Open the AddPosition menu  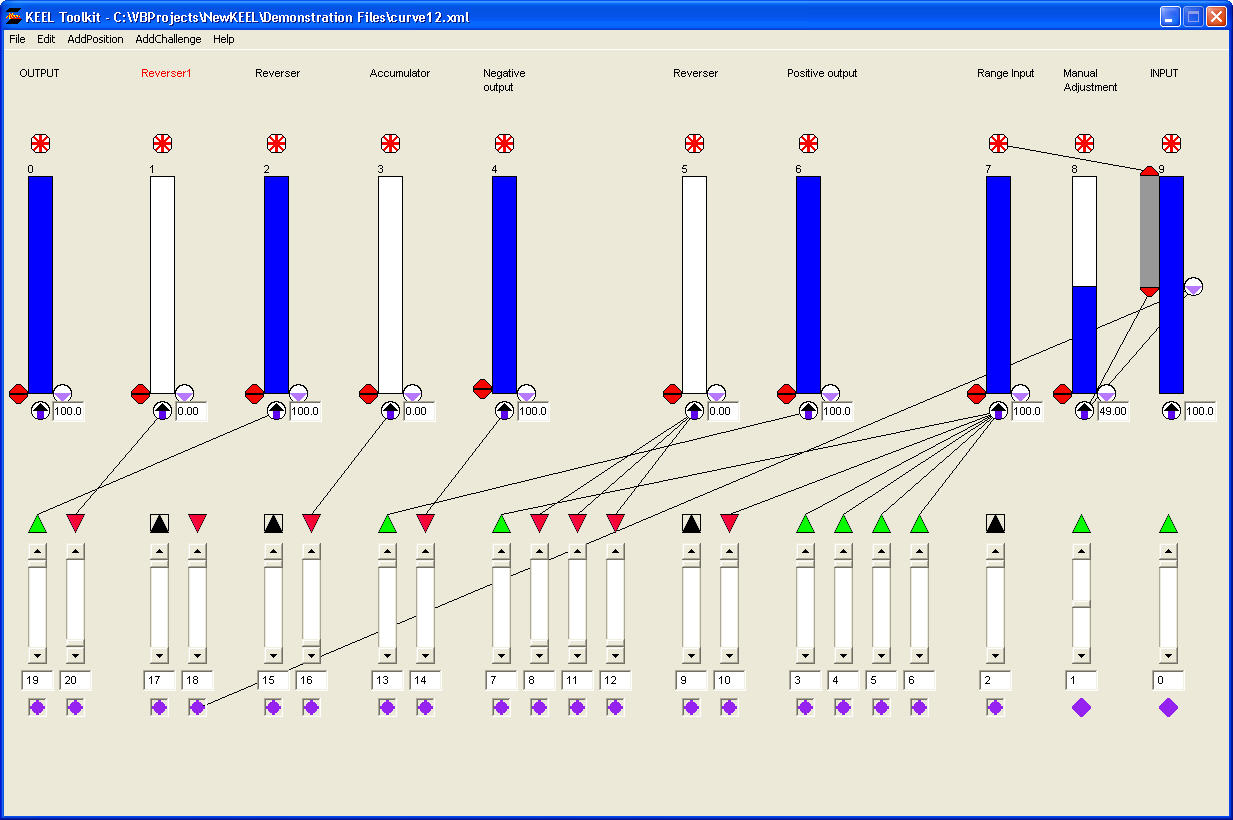pos(95,40)
